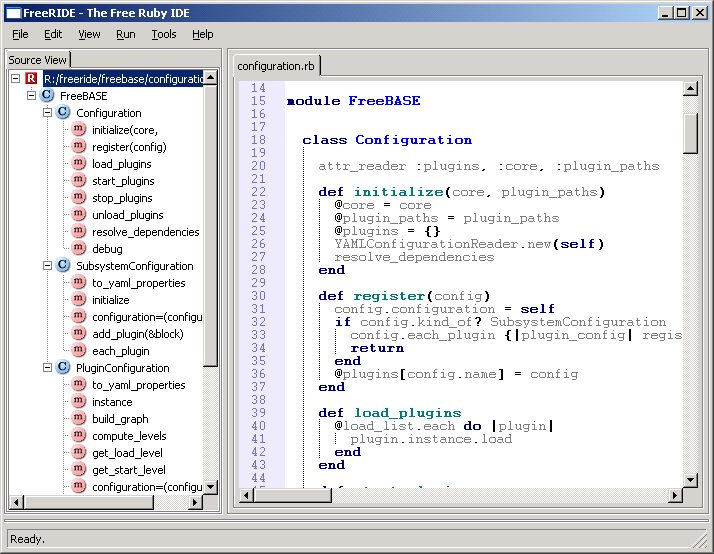Viewport: 714px width, 554px height.
Task: Select get_start_level in the source tree
Action: [x=128, y=470]
